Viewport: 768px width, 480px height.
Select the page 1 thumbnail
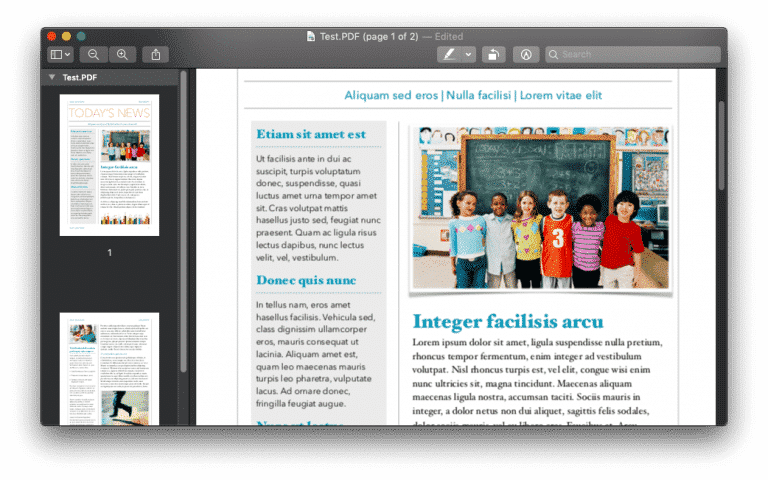(x=109, y=165)
